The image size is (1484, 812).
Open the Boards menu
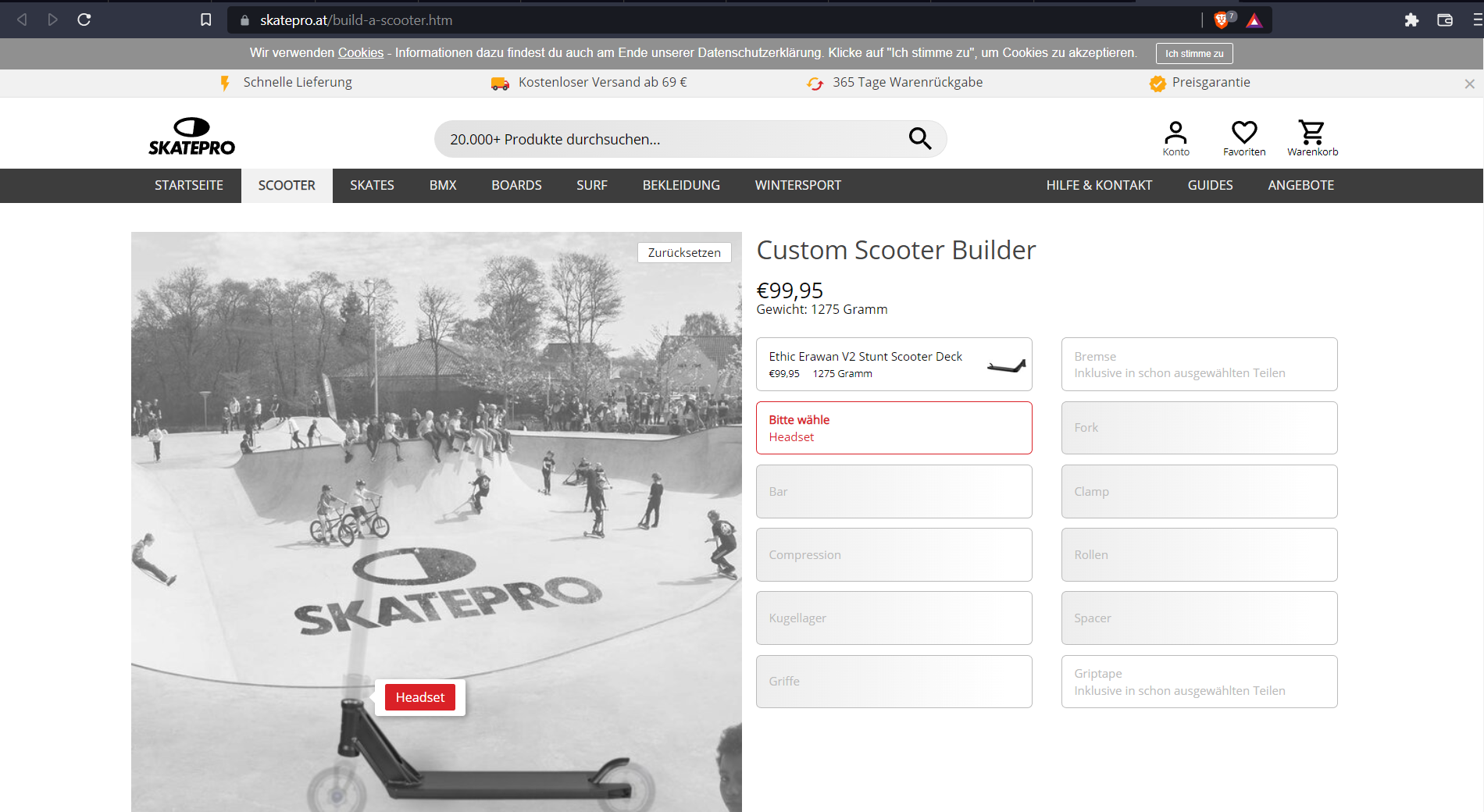[x=516, y=185]
